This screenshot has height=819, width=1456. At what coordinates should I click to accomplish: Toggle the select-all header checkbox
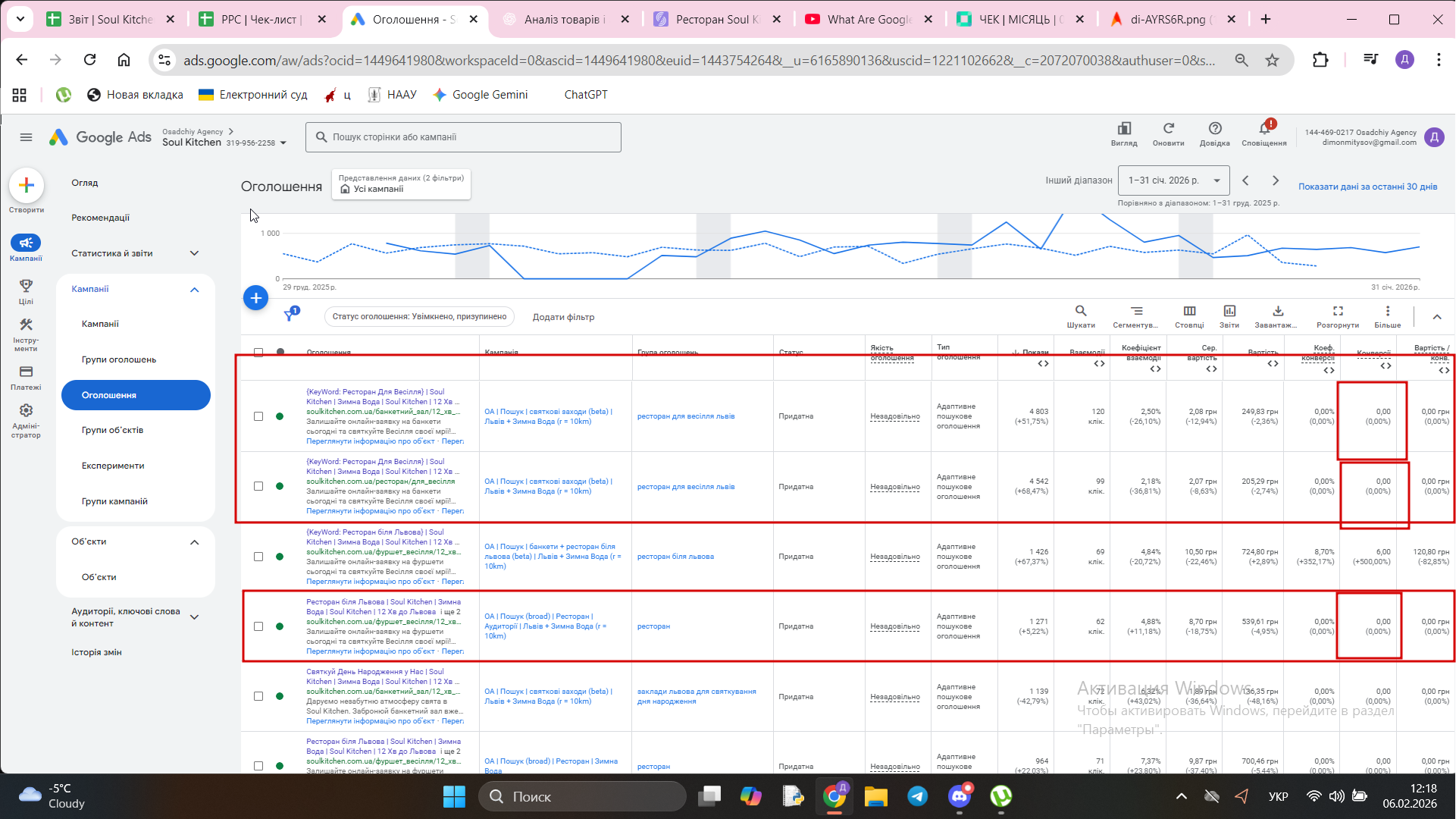tap(258, 352)
